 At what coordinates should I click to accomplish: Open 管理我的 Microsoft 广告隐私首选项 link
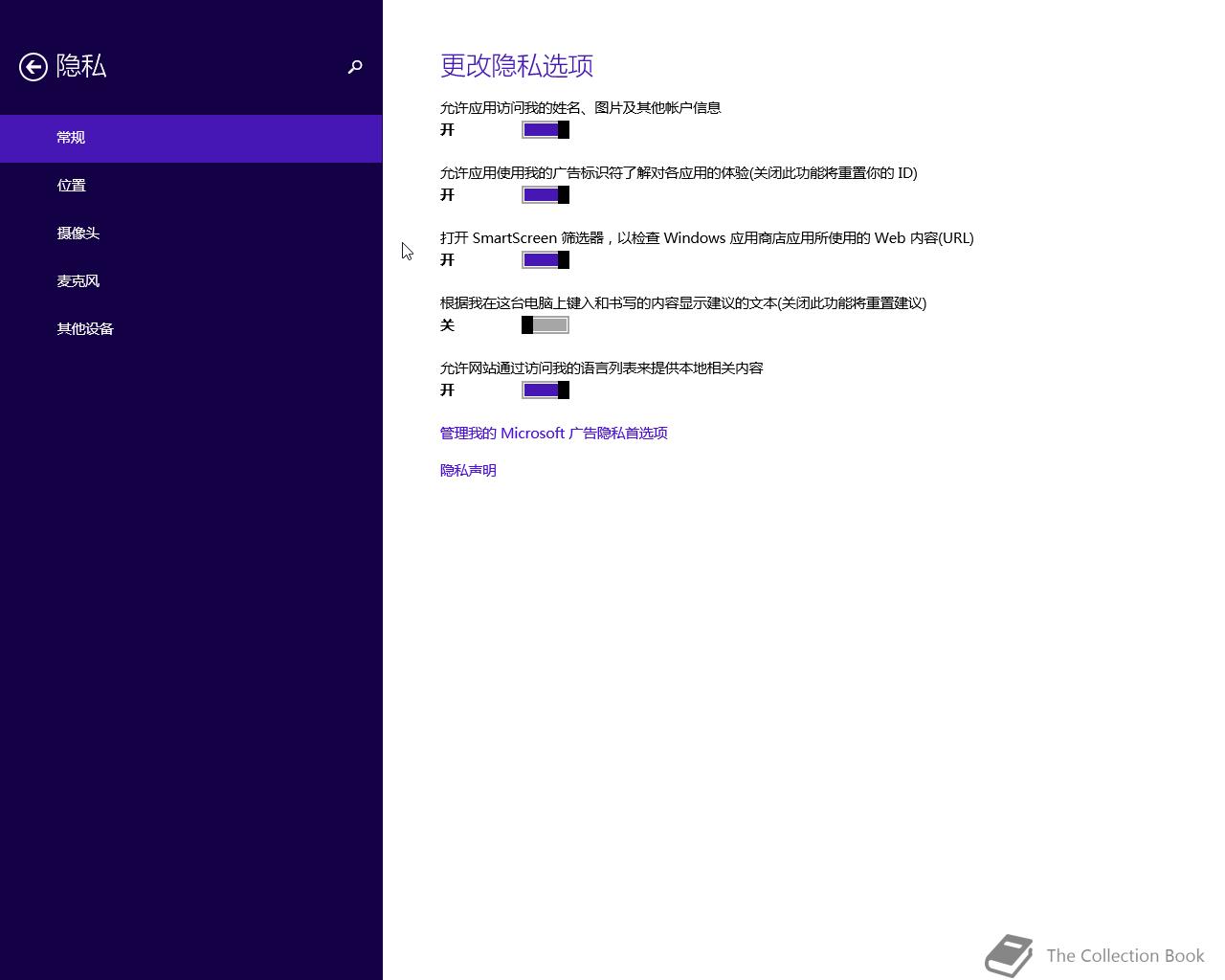554,434
